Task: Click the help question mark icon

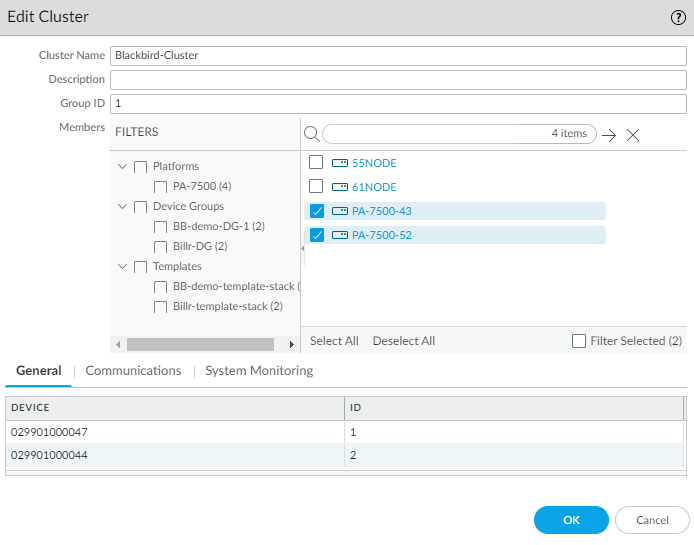Action: pyautogui.click(x=677, y=17)
